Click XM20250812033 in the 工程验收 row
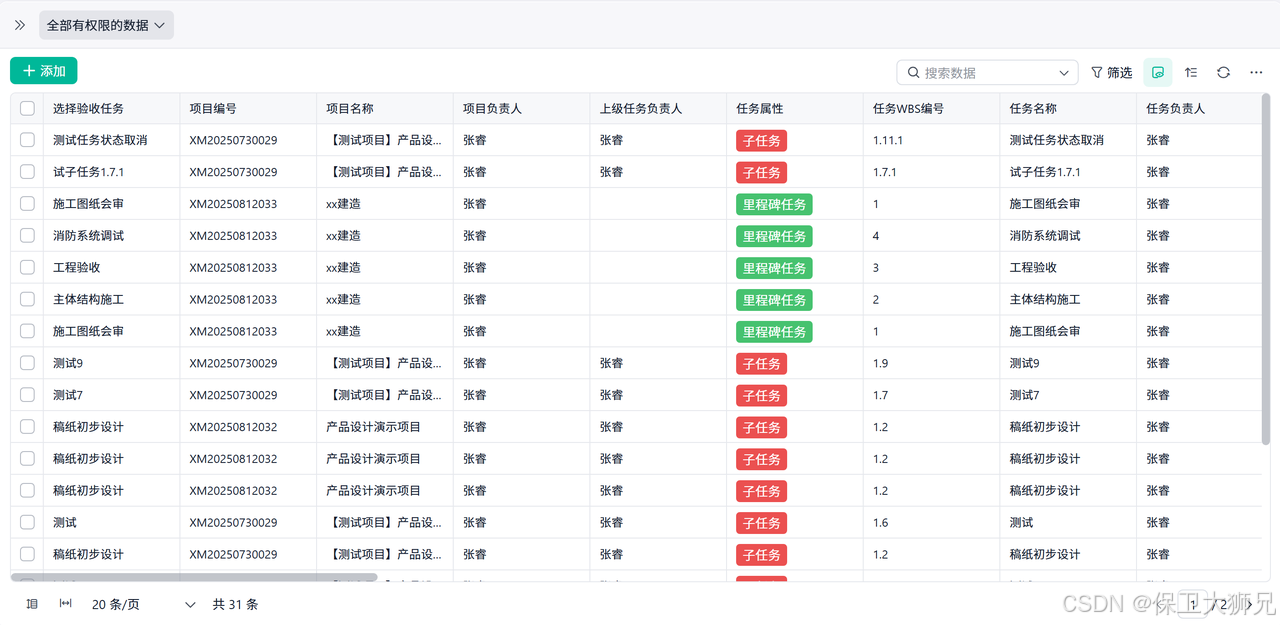 coord(233,268)
